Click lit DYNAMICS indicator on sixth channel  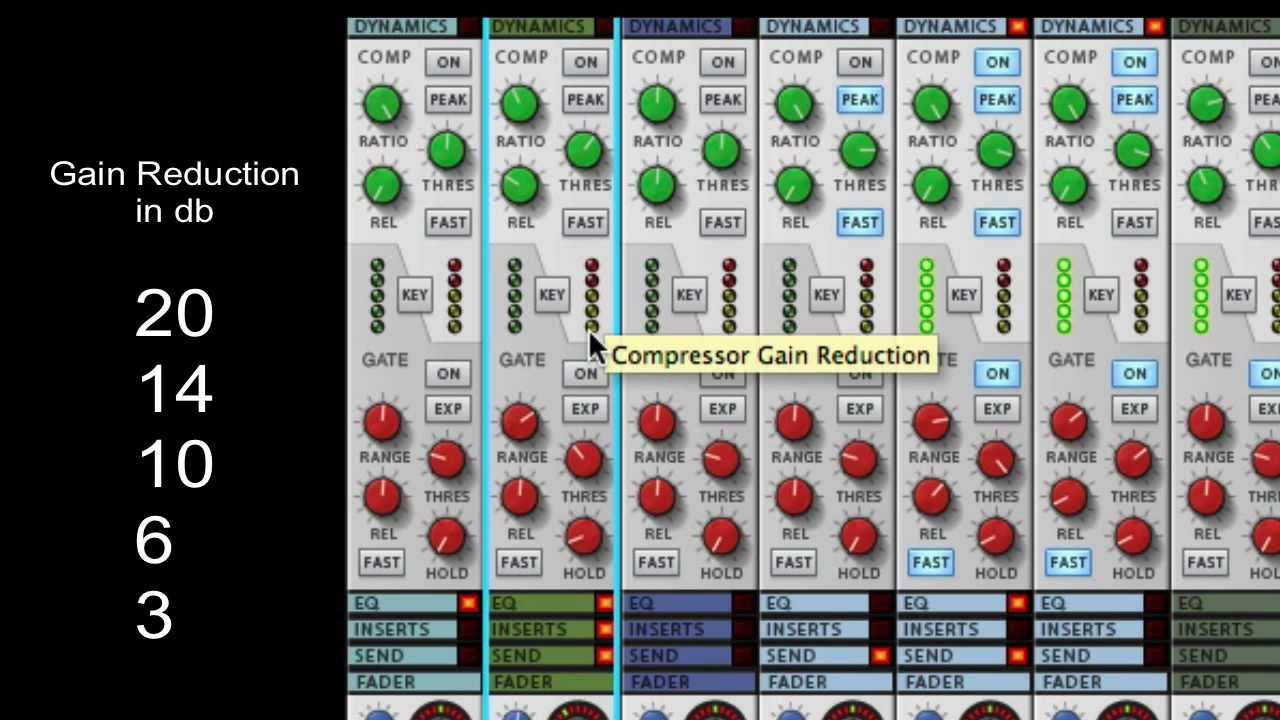point(1154,27)
